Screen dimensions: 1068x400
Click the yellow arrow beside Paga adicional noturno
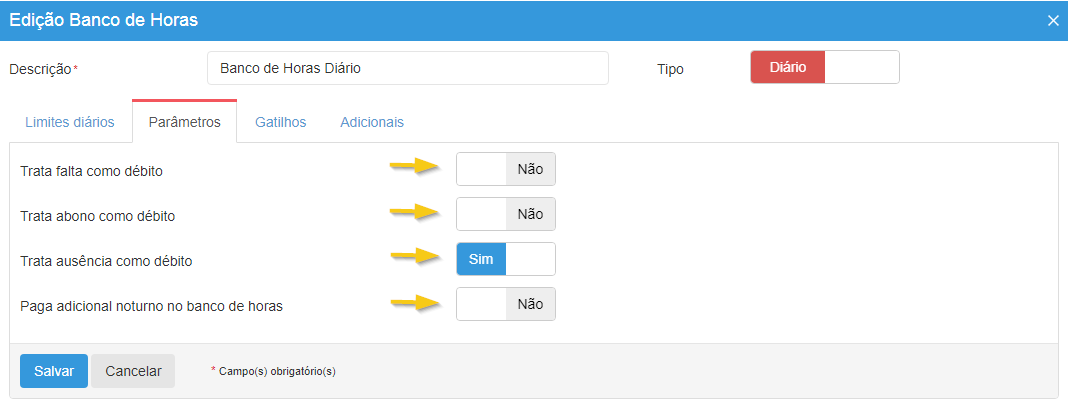pyautogui.click(x=415, y=301)
